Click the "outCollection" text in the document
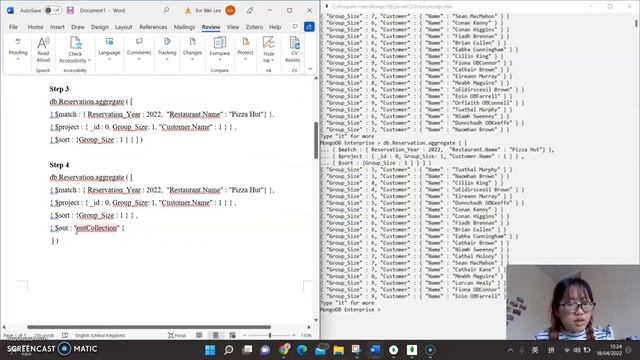The width and height of the screenshot is (640, 360). pyautogui.click(x=97, y=228)
